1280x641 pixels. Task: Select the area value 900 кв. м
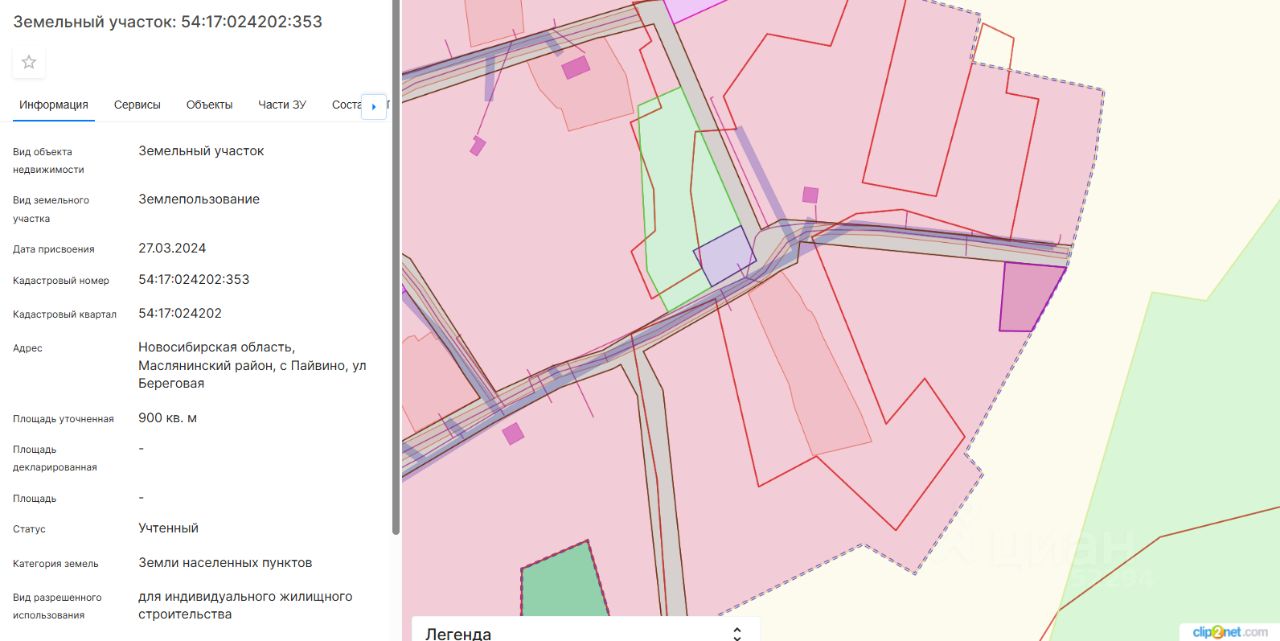point(167,417)
